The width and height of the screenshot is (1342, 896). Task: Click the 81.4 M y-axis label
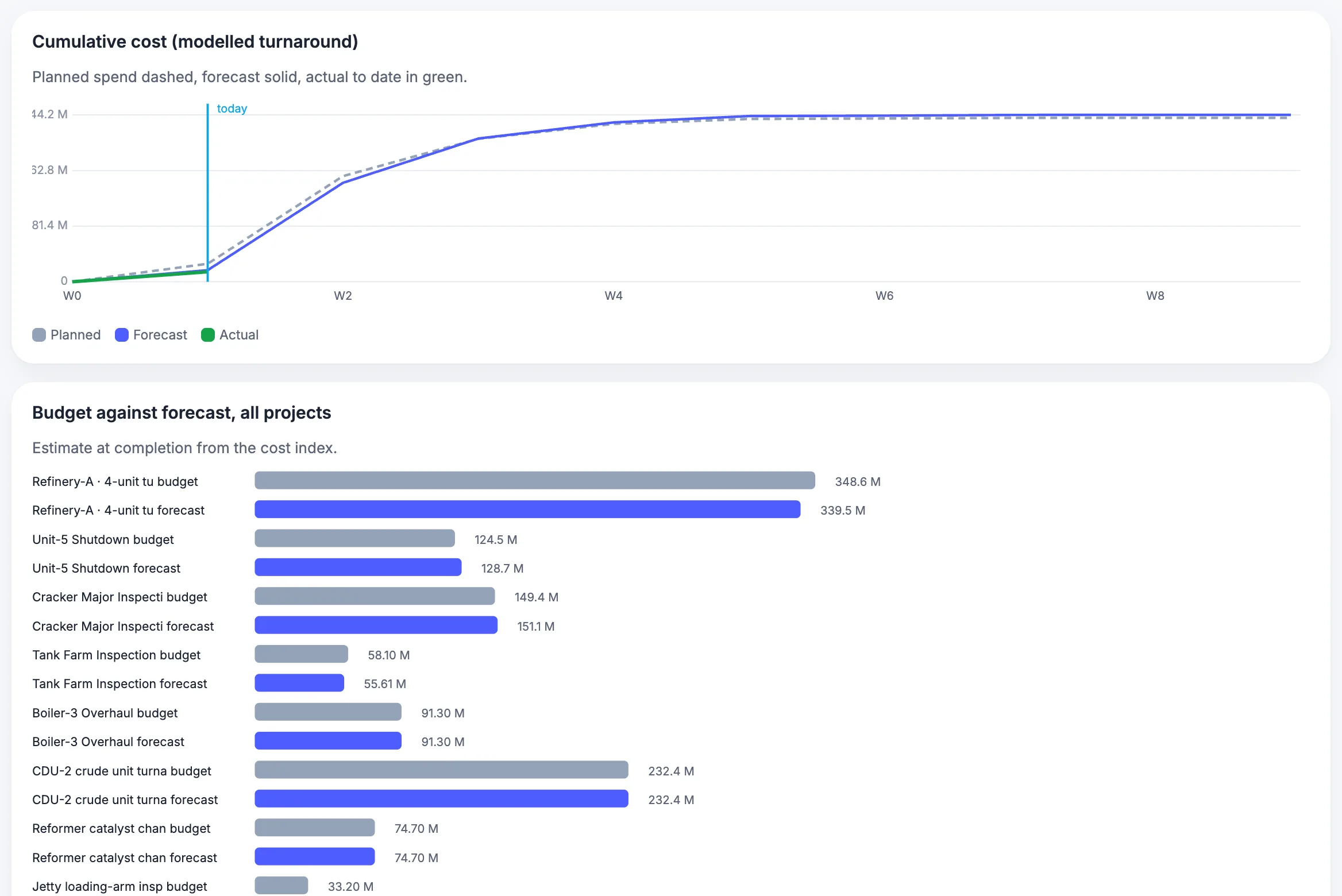click(x=50, y=225)
